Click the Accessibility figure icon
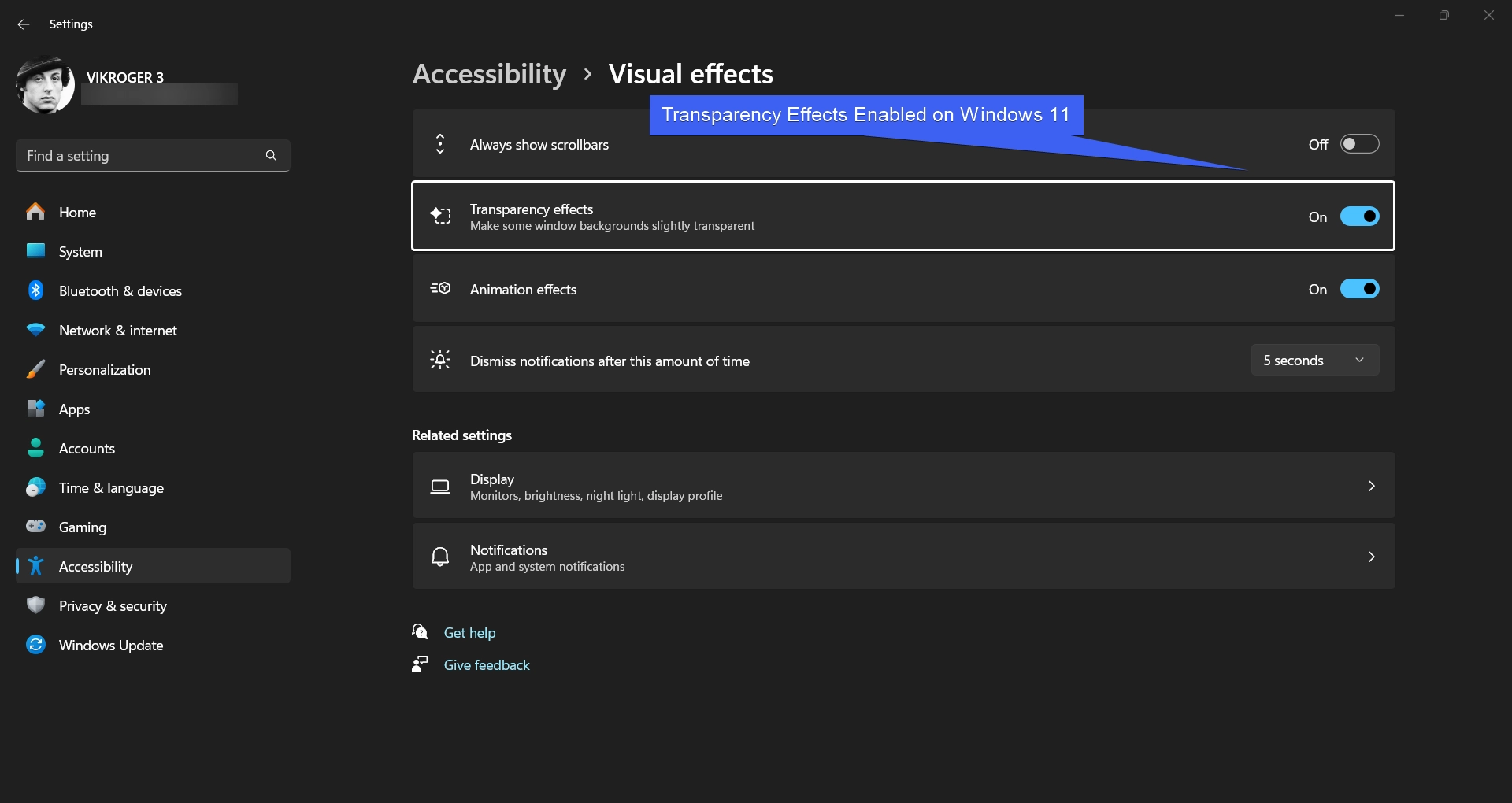This screenshot has height=803, width=1512. click(35, 566)
